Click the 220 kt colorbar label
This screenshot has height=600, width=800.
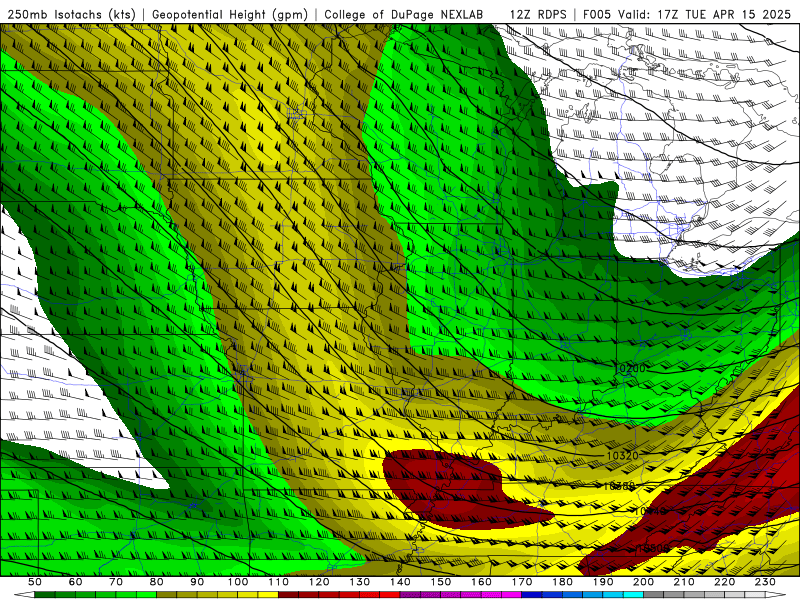(724, 582)
